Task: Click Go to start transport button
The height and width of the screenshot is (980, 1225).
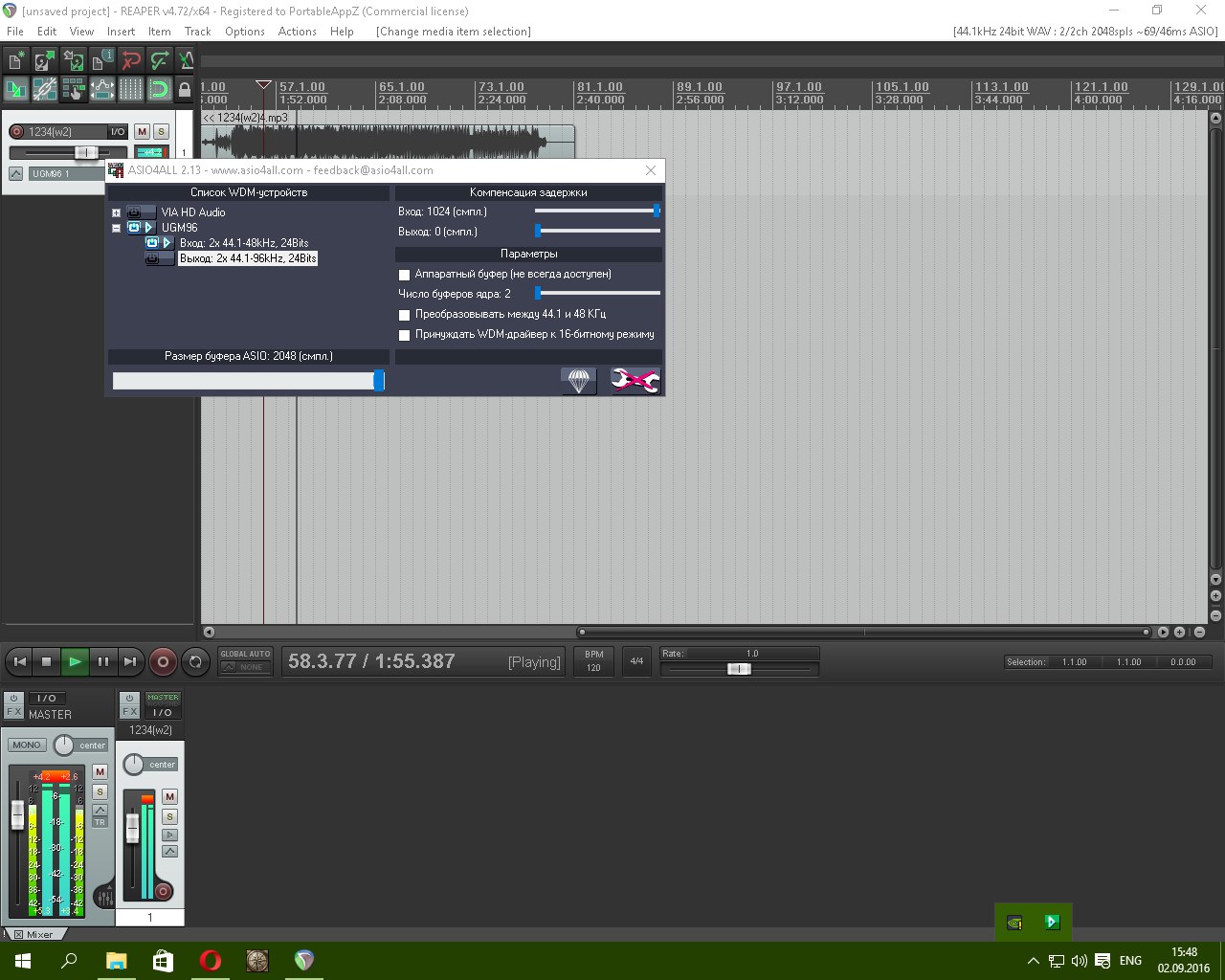Action: pyautogui.click(x=19, y=661)
